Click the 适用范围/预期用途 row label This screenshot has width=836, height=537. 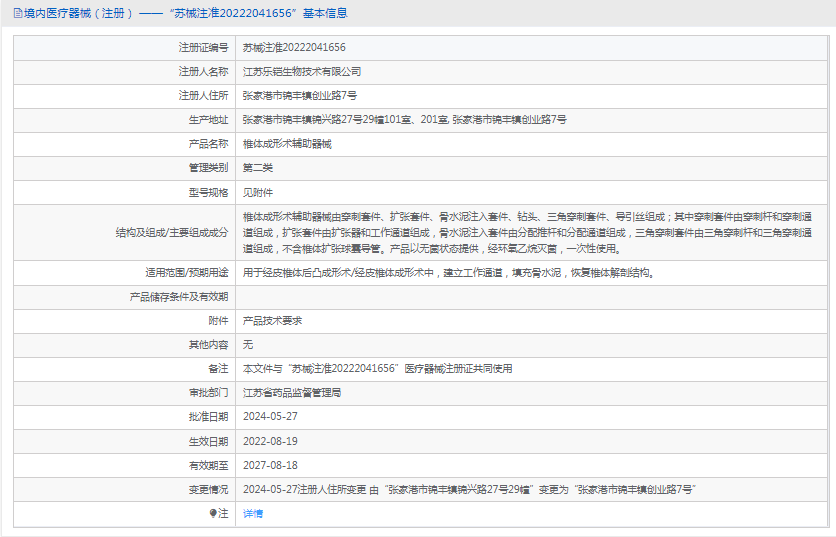tap(187, 272)
